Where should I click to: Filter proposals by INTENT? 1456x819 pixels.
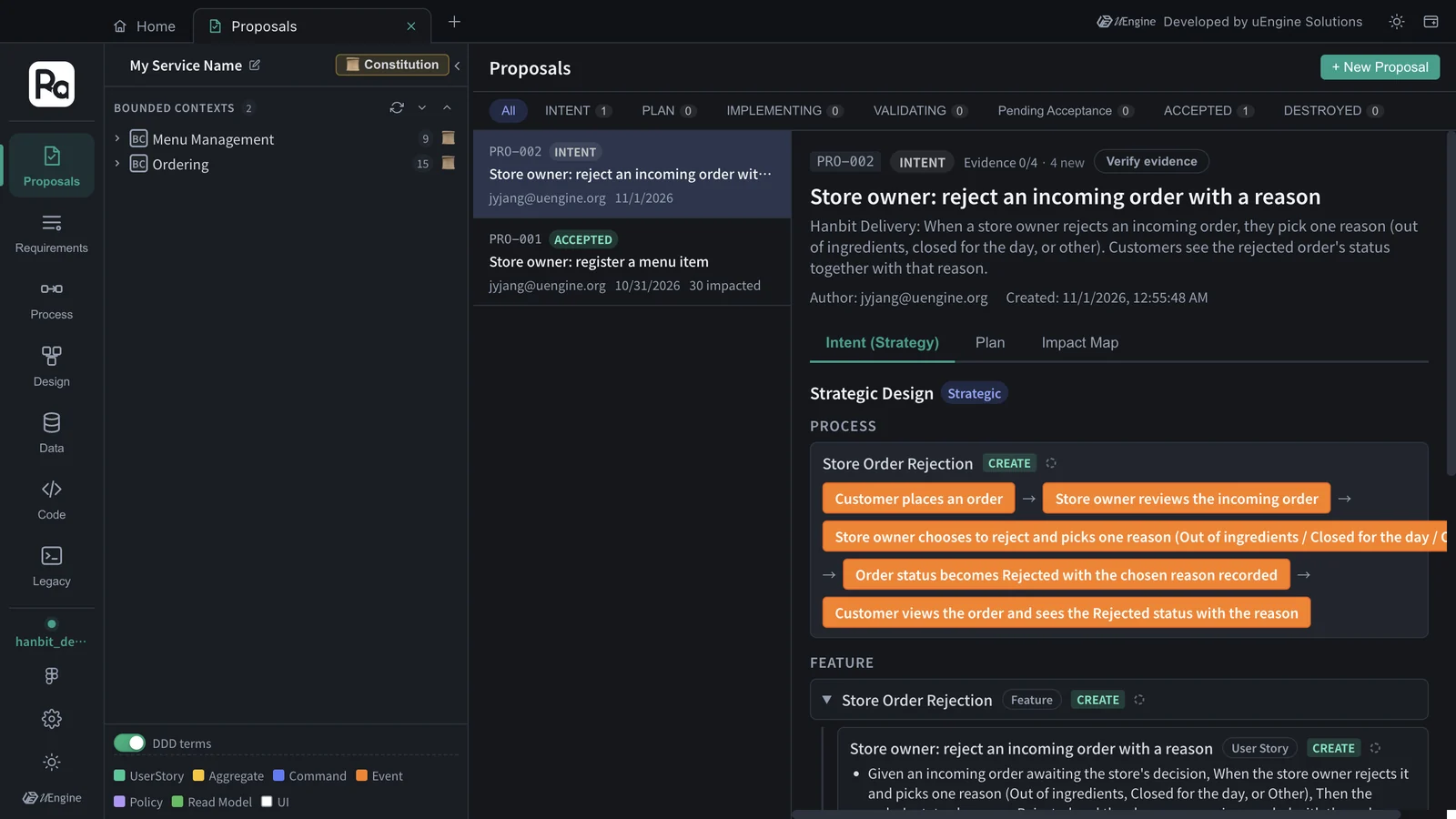[x=578, y=110]
